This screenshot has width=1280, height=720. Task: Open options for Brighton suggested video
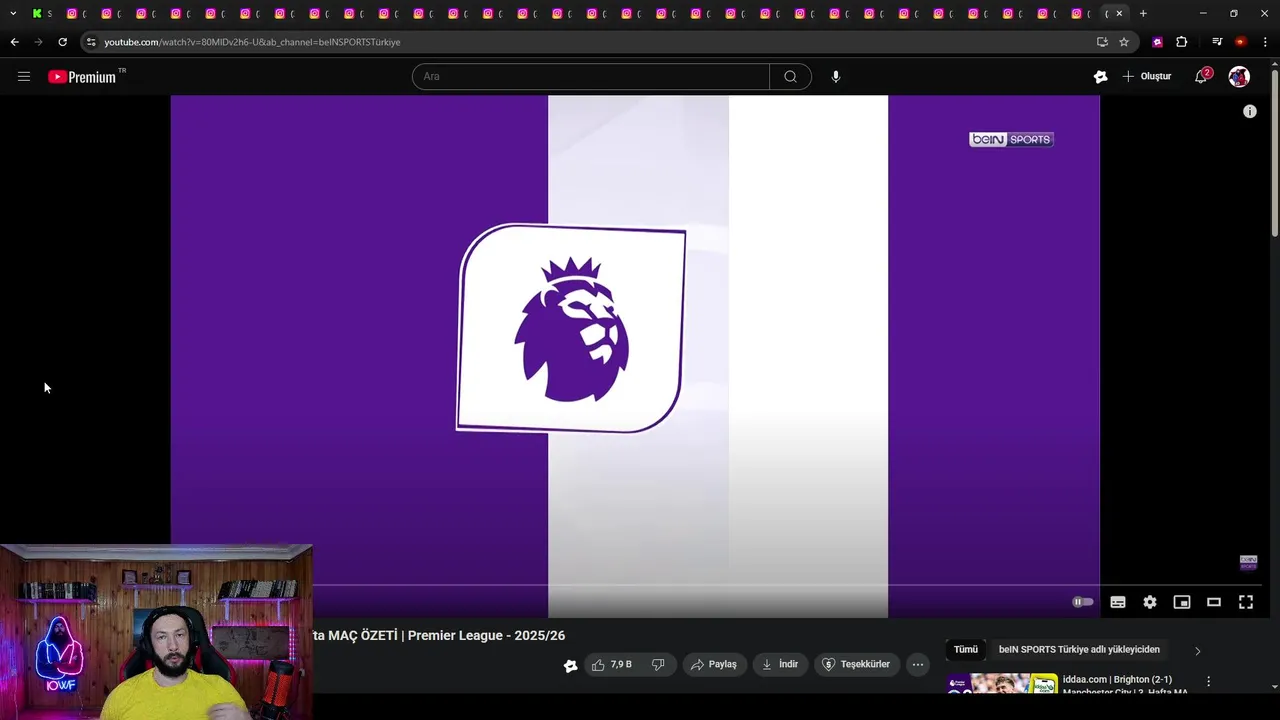pos(1208,681)
